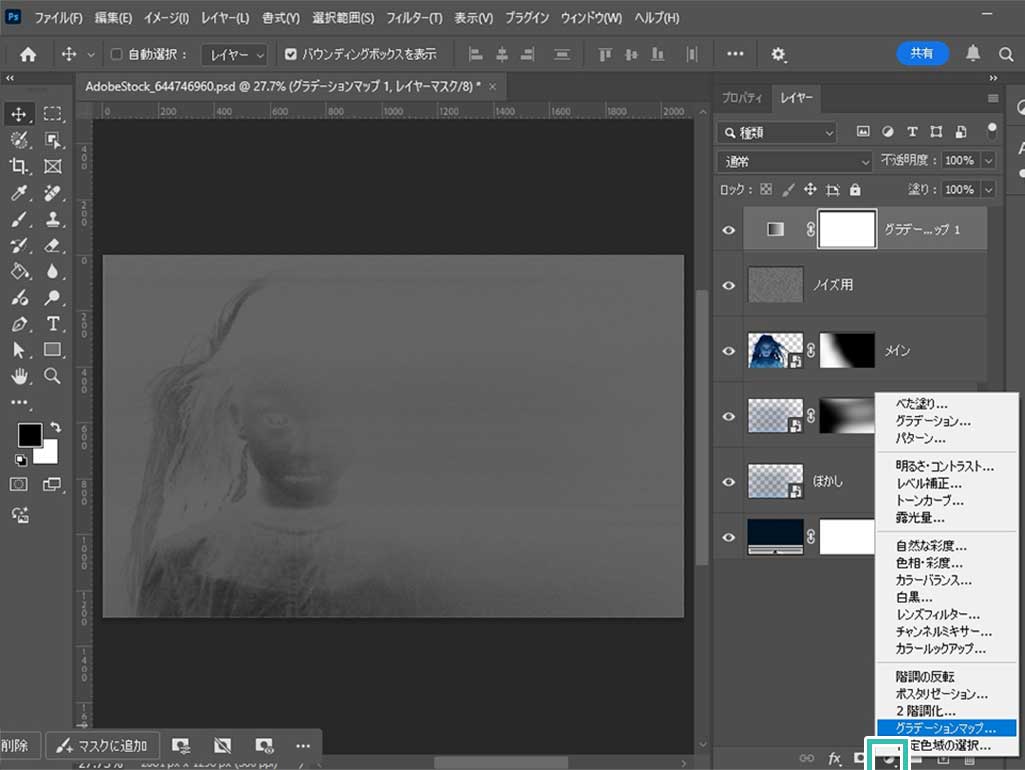
Task: Select the Zoom tool
Action: coord(53,376)
